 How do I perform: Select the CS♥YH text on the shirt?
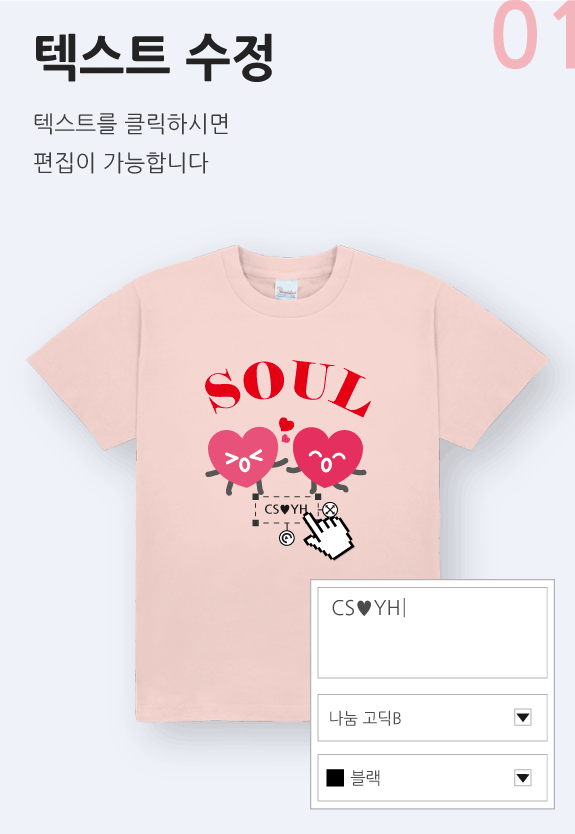coord(286,510)
